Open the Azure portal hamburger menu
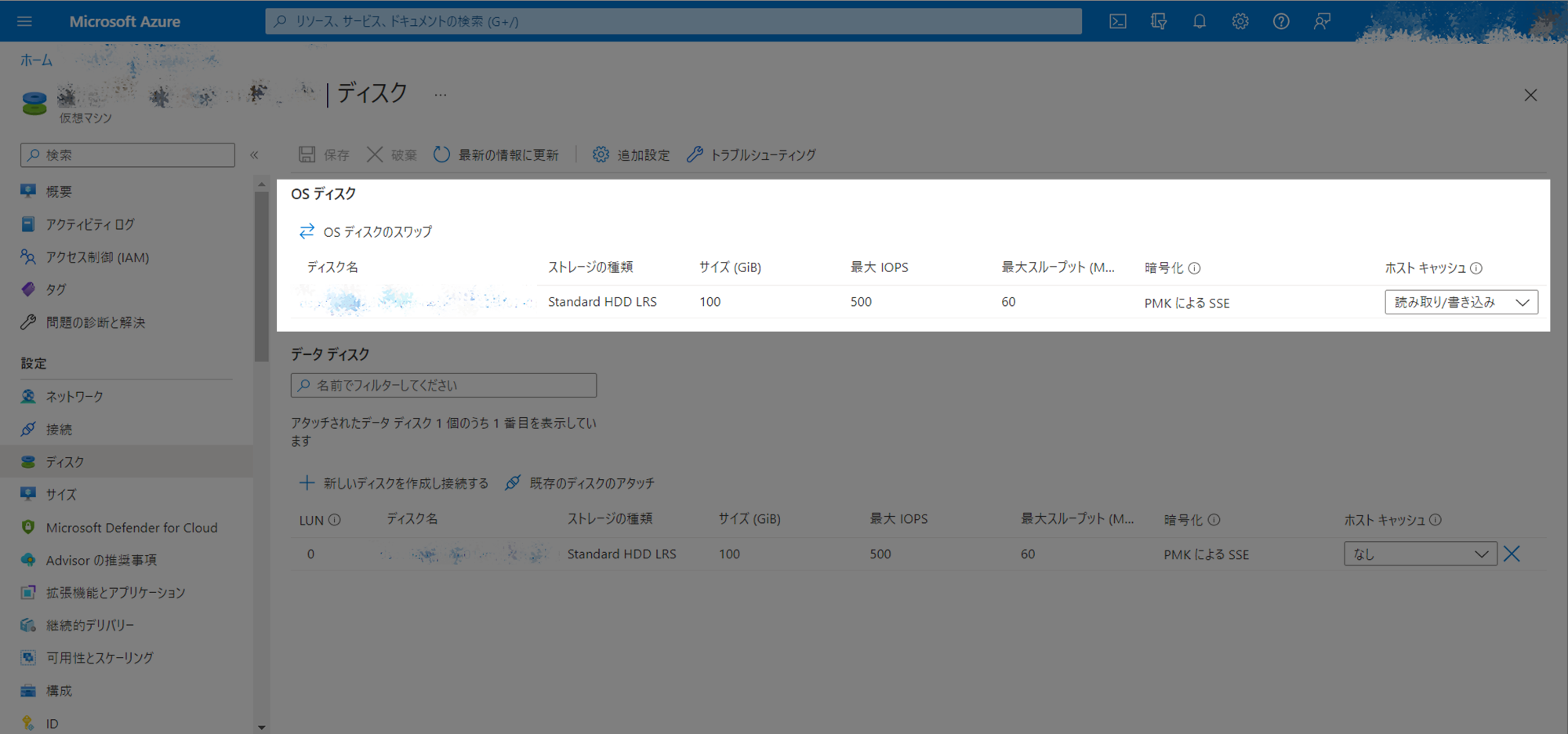 tap(24, 21)
